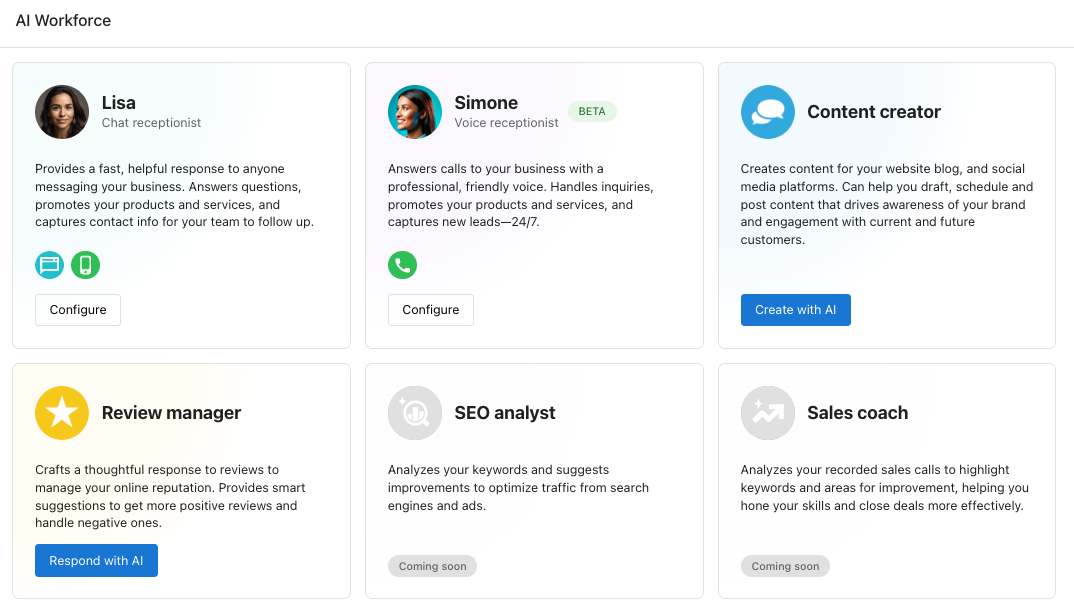The height and width of the screenshot is (612, 1074).
Task: Click the Respond with AI button
Action: 97,561
